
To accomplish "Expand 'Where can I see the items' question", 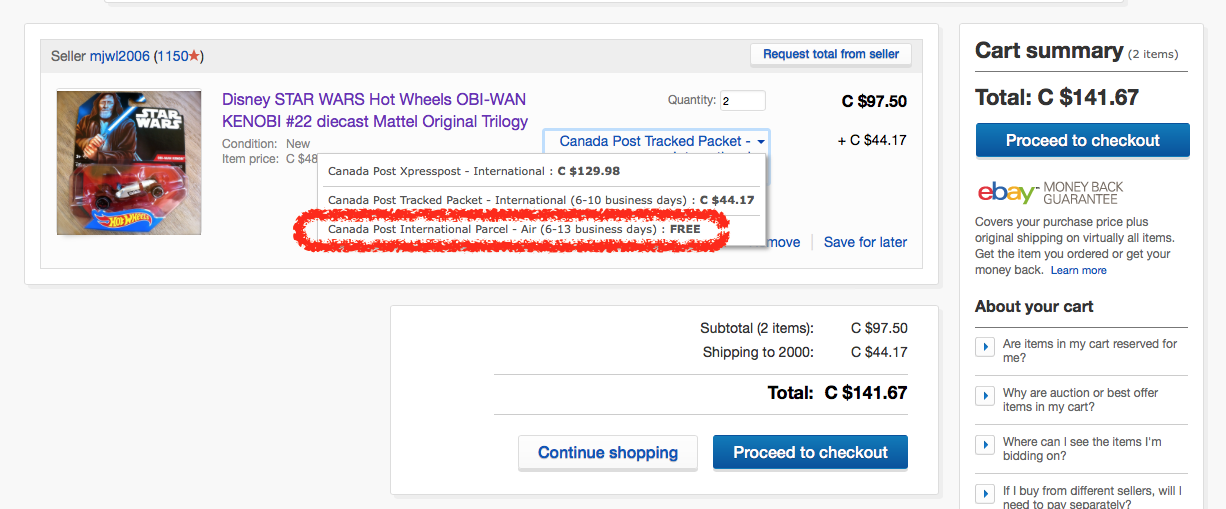I will click(985, 448).
